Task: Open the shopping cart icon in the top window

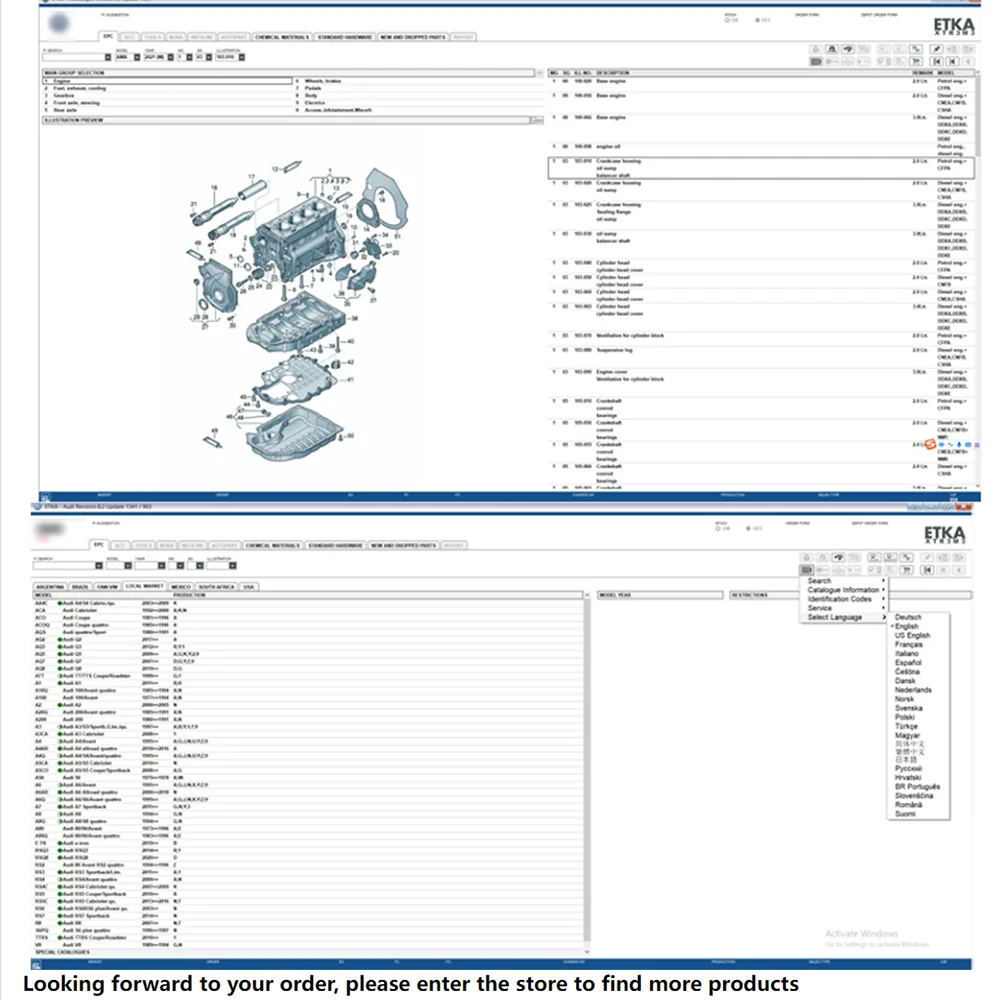Action: 916,61
